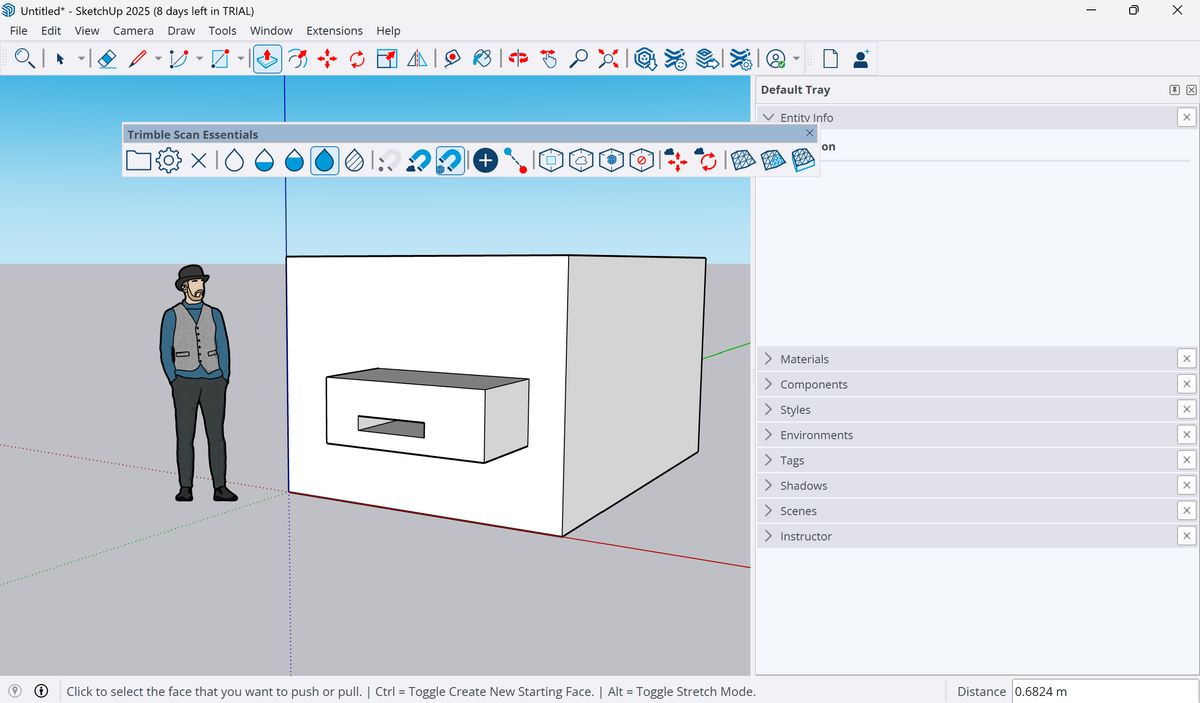This screenshot has width=1200, height=703.
Task: Select the Rectangle shape tool
Action: coord(220,59)
